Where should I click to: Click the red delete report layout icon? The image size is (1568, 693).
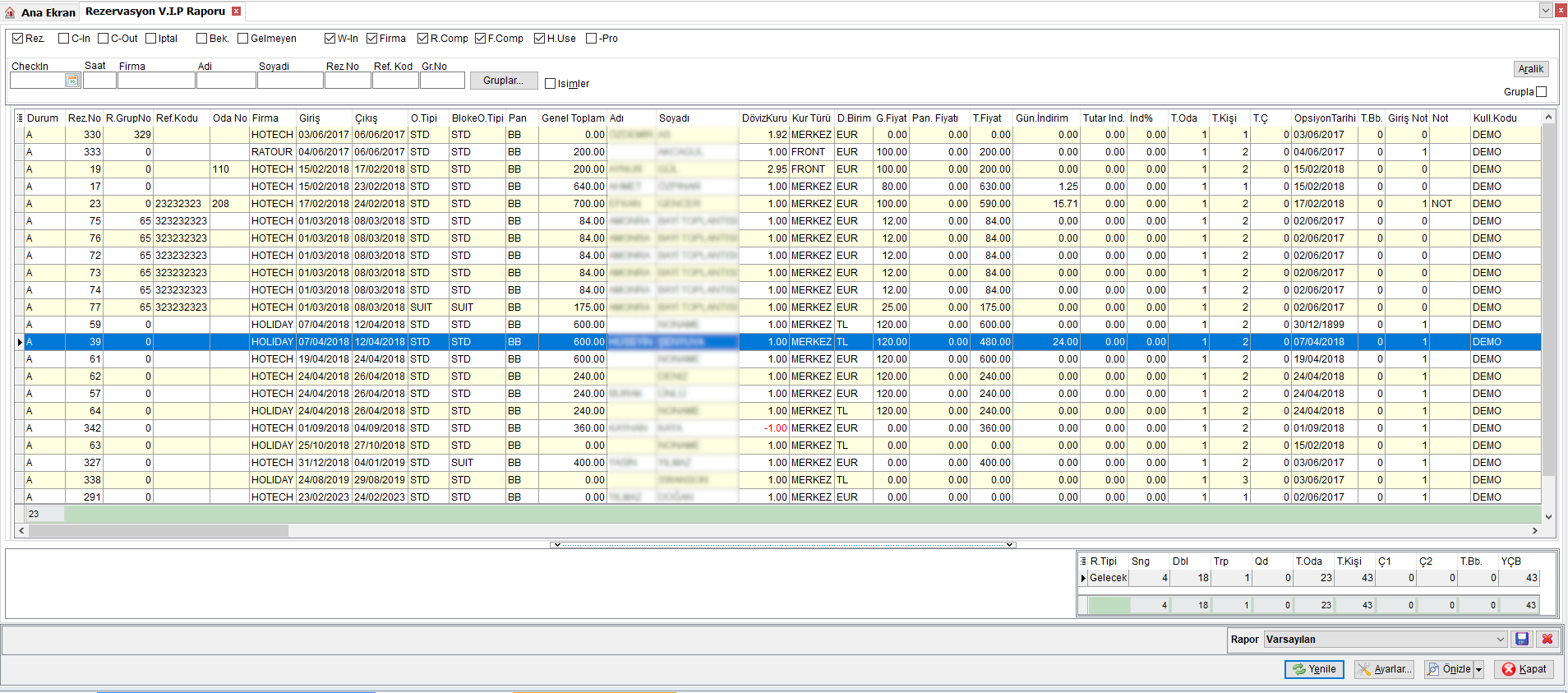point(1547,639)
